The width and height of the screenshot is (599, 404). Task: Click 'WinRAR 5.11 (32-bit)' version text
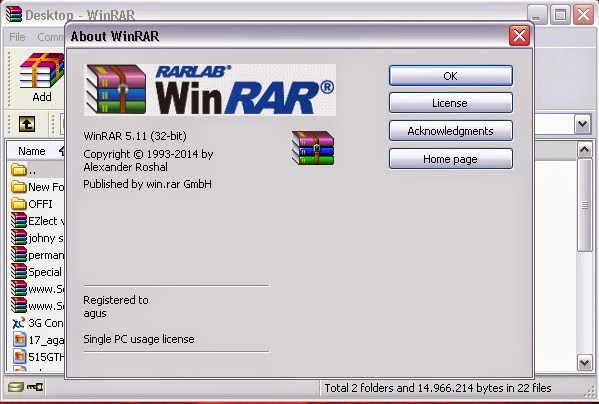(x=135, y=136)
